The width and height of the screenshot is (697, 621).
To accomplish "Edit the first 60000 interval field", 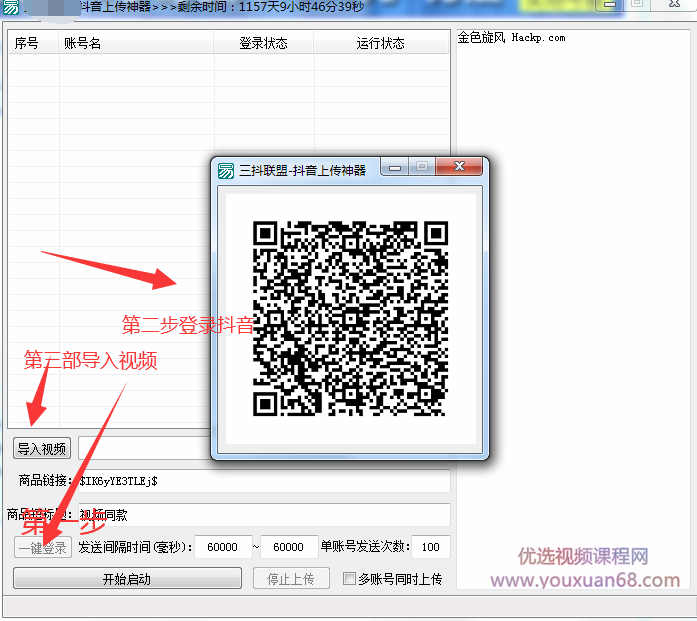I will [223, 547].
